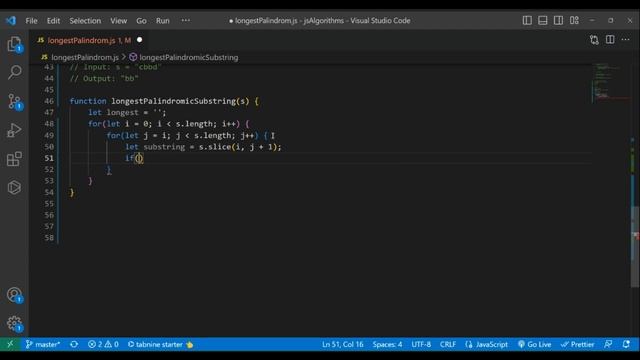
Task: Start Go Live server
Action: coord(534,344)
